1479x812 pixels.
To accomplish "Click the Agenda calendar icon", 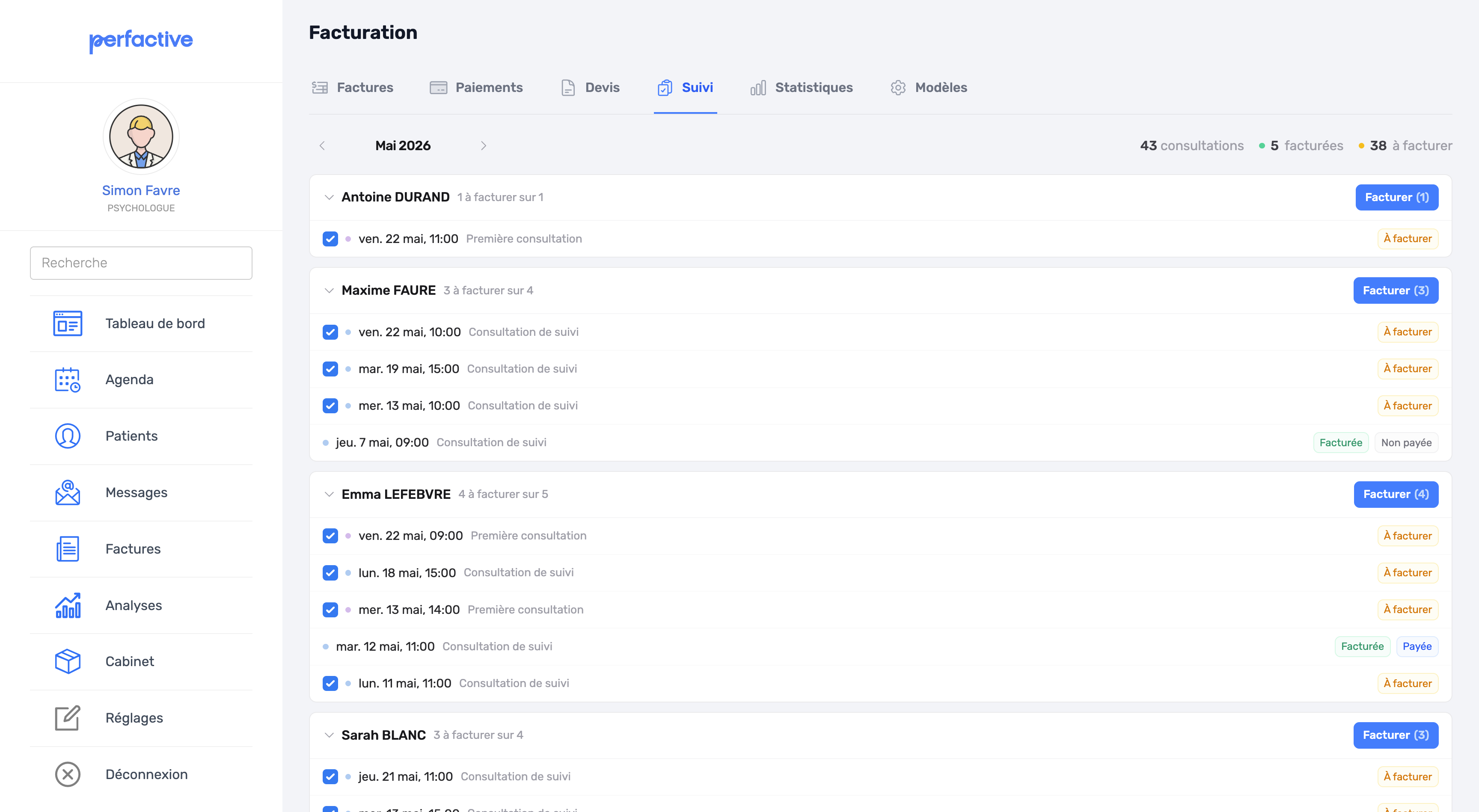I will (68, 380).
